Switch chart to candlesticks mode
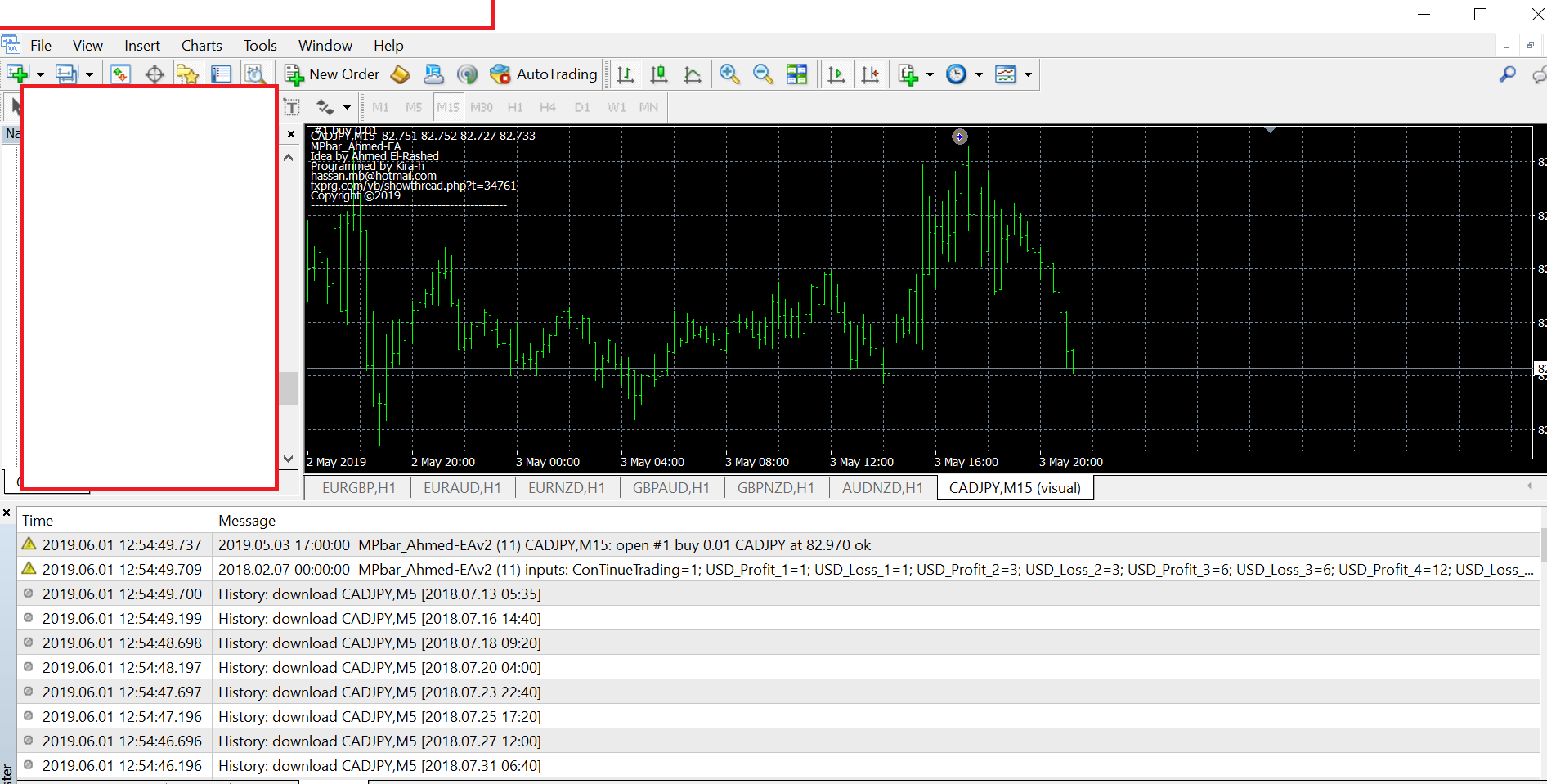This screenshot has height=784, width=1547. coord(659,74)
